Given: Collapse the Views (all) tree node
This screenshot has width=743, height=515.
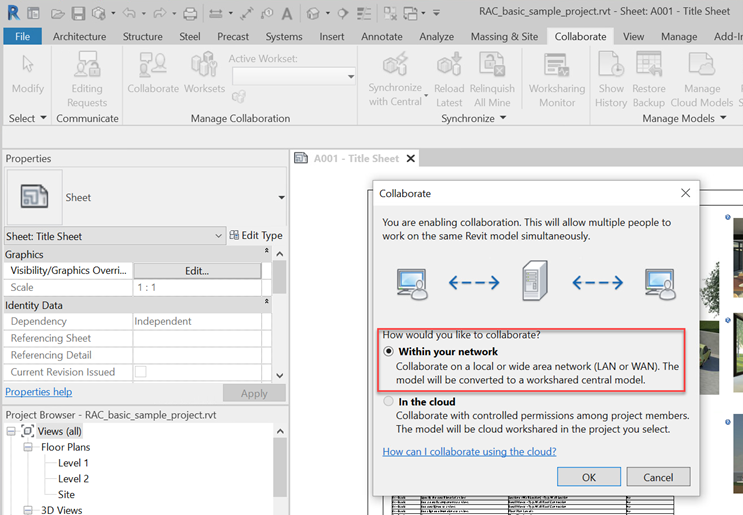Looking at the screenshot, I should point(10,431).
